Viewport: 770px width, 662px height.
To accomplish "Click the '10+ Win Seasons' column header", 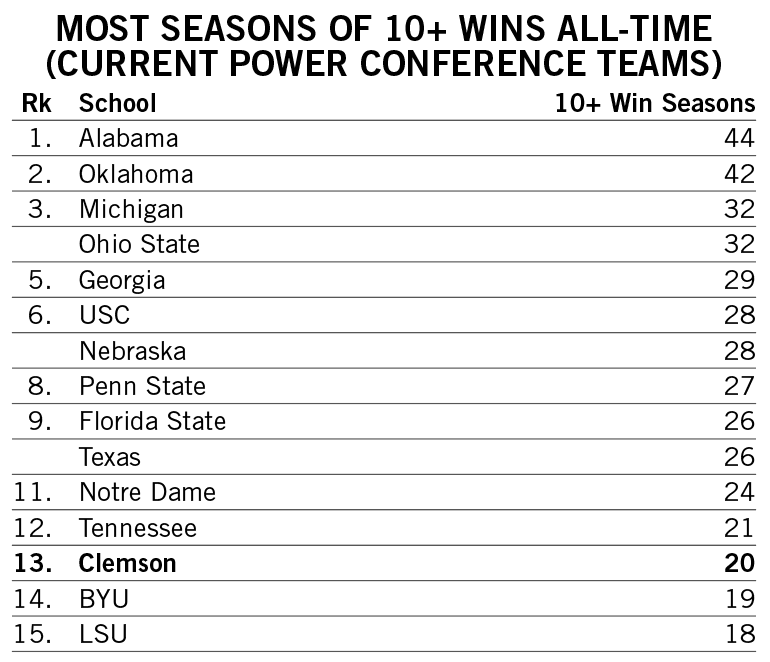I will tap(654, 103).
